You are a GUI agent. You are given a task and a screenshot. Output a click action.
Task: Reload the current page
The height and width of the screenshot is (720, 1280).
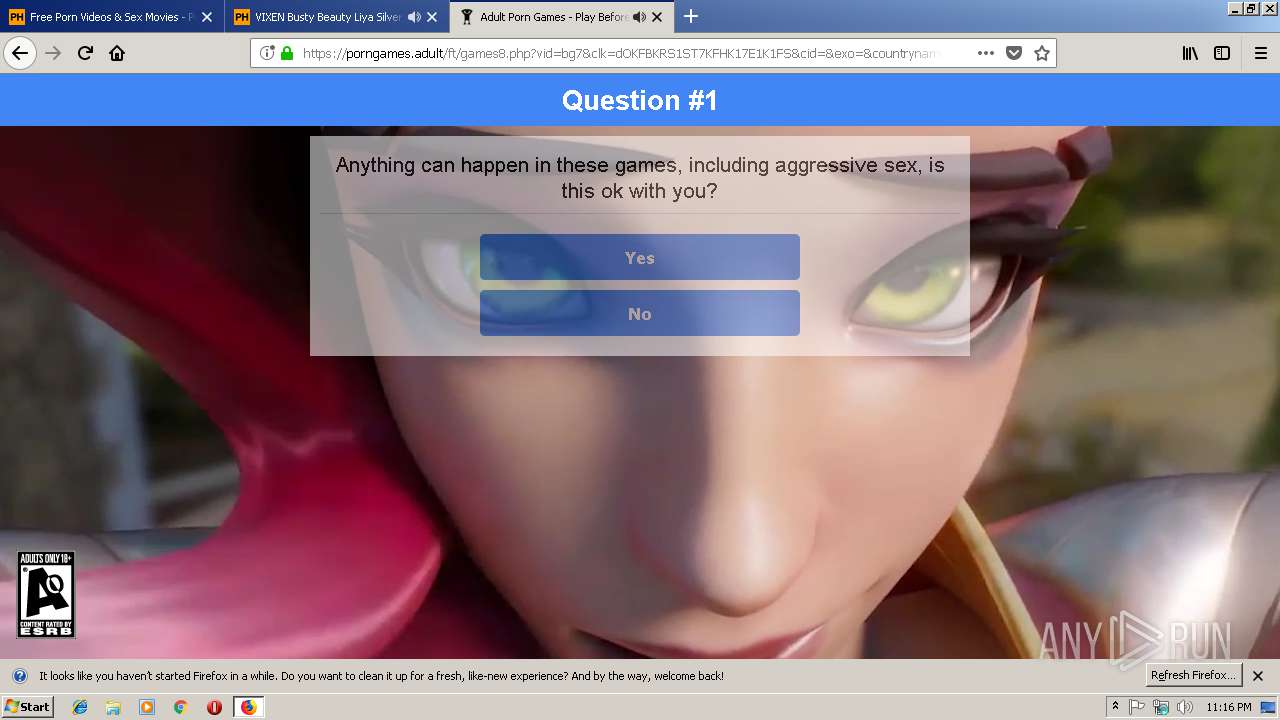click(x=85, y=53)
